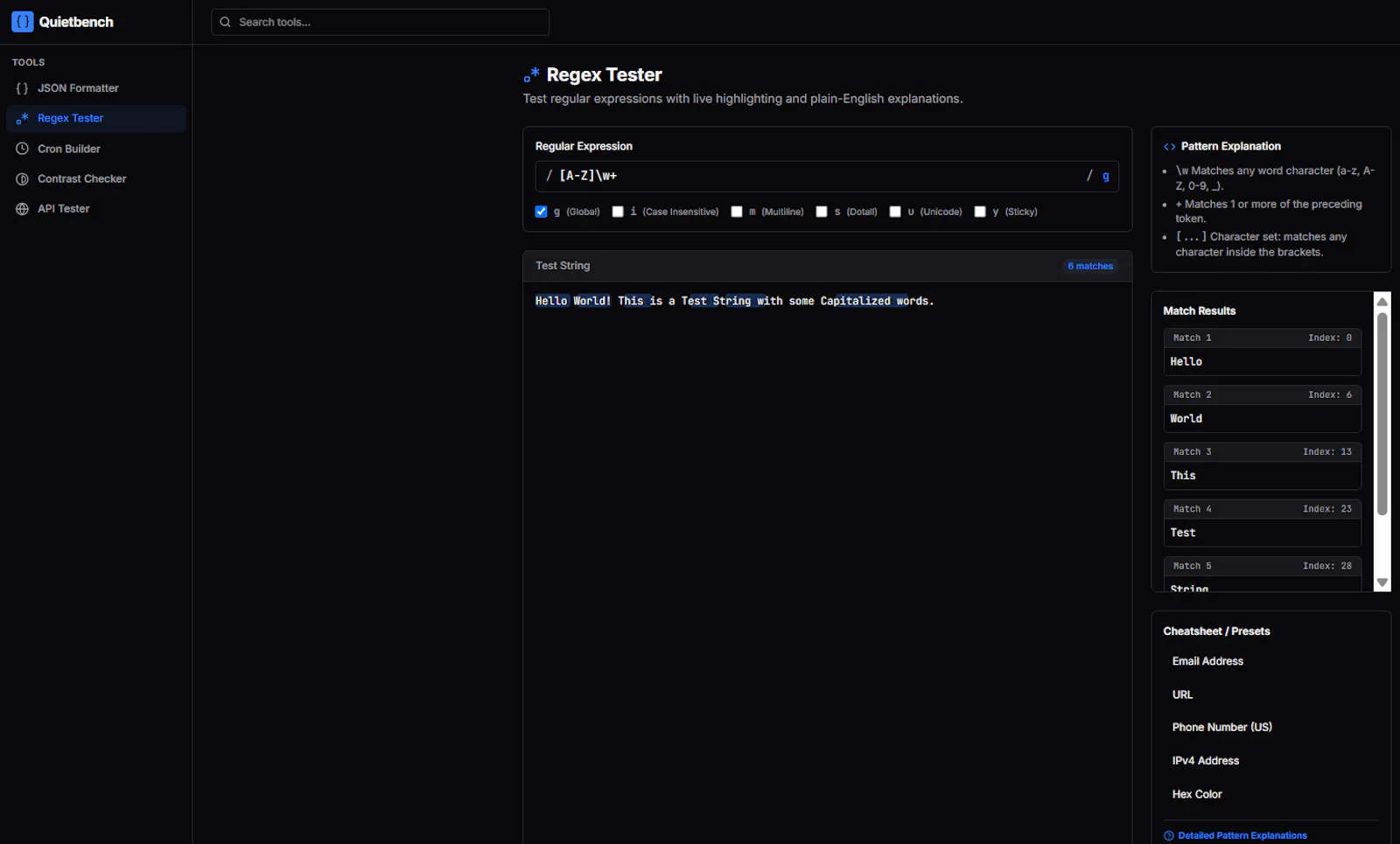1400x844 pixels.
Task: Click the help icon beside Detailed Pattern Explanations
Action: [1169, 836]
